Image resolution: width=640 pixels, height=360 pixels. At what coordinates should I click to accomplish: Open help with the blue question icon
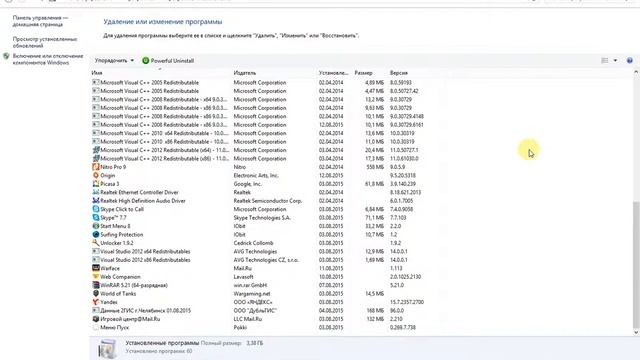(x=629, y=60)
